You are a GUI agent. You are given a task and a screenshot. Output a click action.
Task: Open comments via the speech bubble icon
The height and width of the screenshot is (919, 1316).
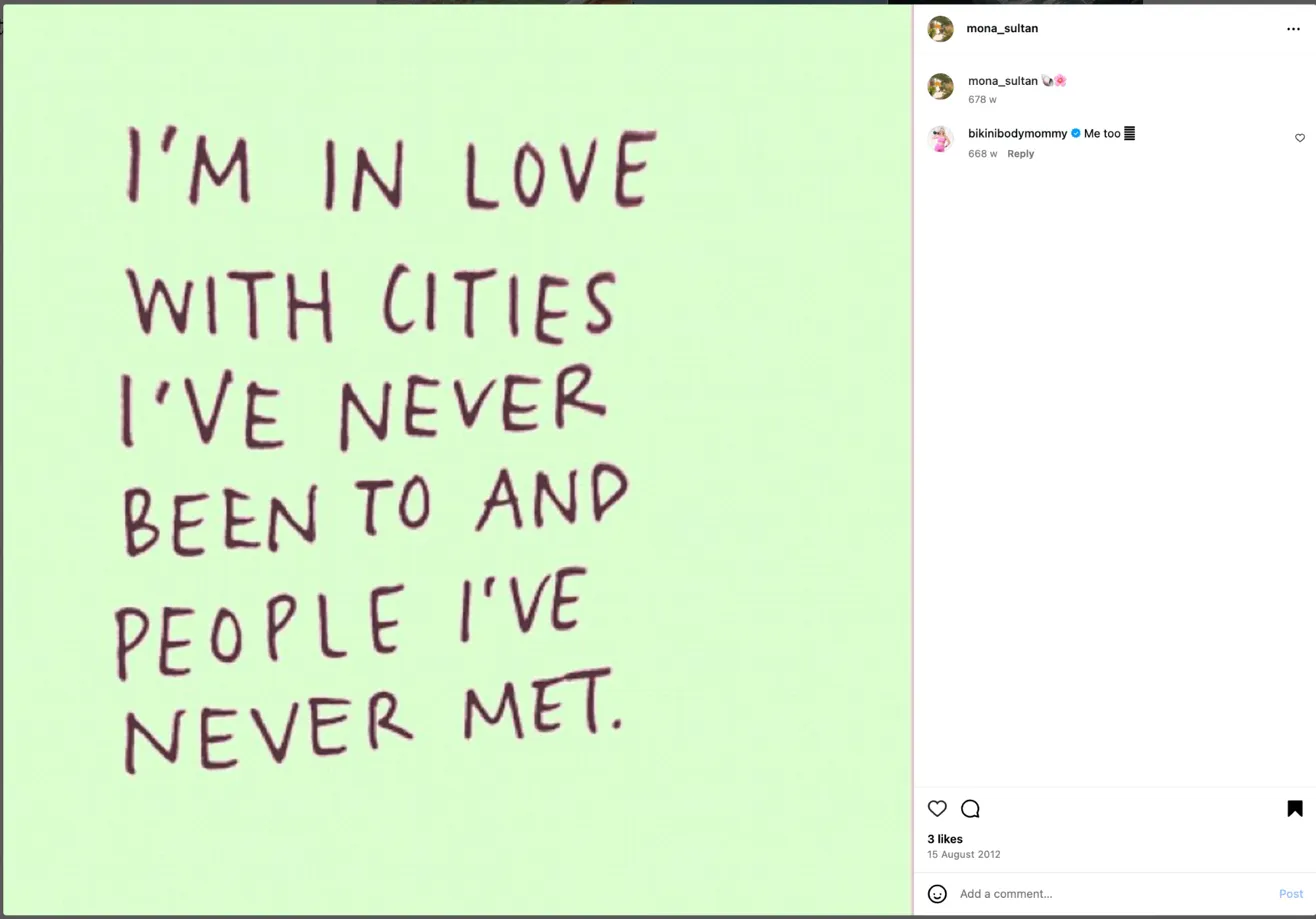970,809
